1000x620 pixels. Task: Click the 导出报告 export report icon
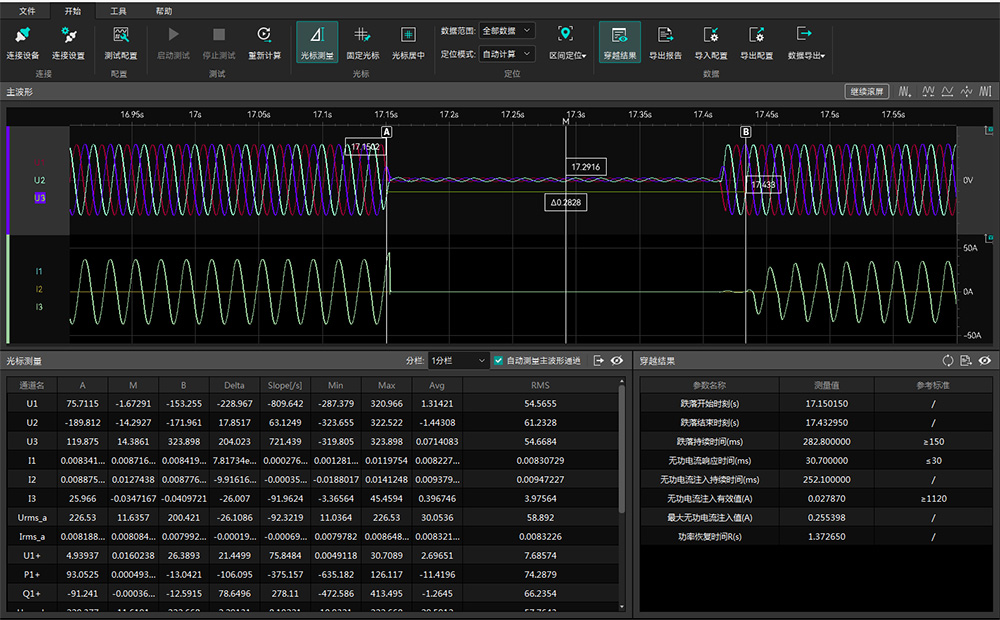click(x=665, y=35)
